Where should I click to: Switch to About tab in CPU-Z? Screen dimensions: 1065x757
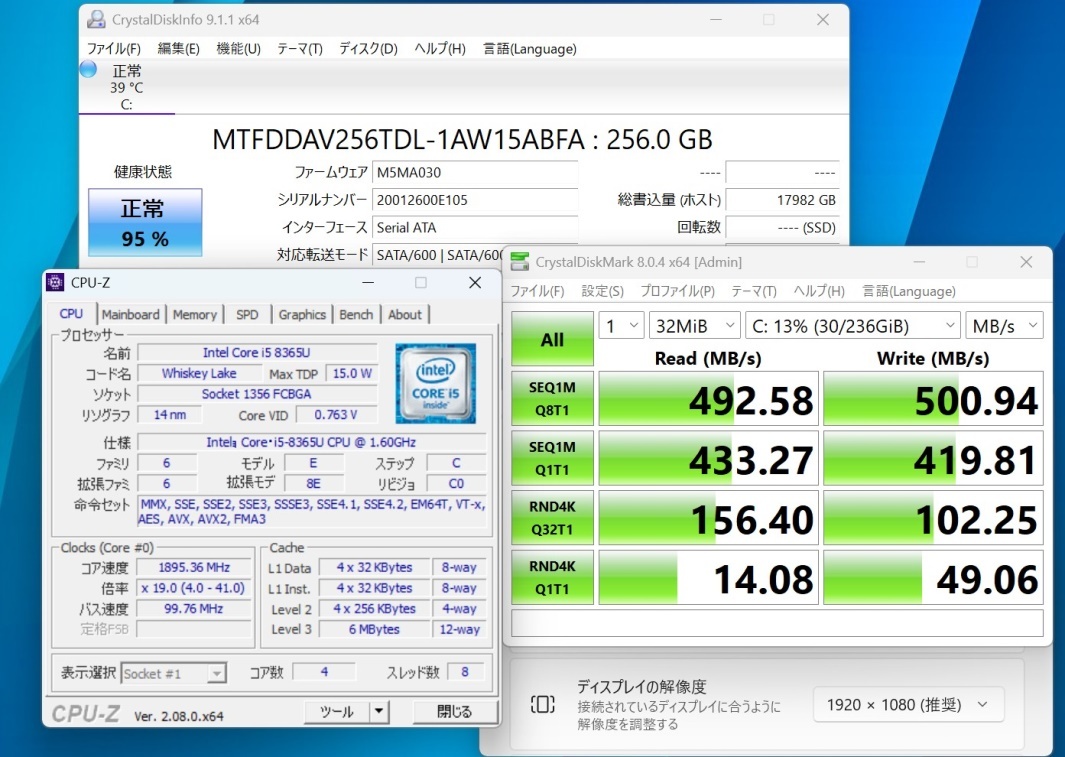(x=405, y=314)
